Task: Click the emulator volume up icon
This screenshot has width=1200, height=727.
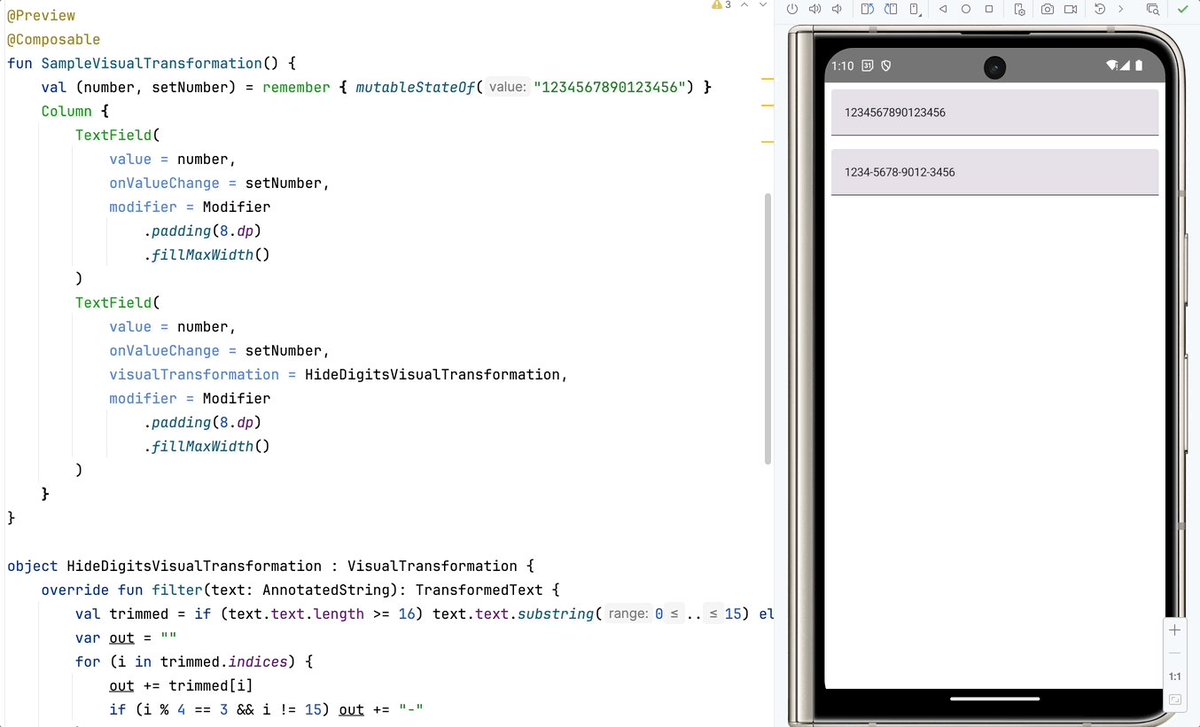Action: (815, 9)
